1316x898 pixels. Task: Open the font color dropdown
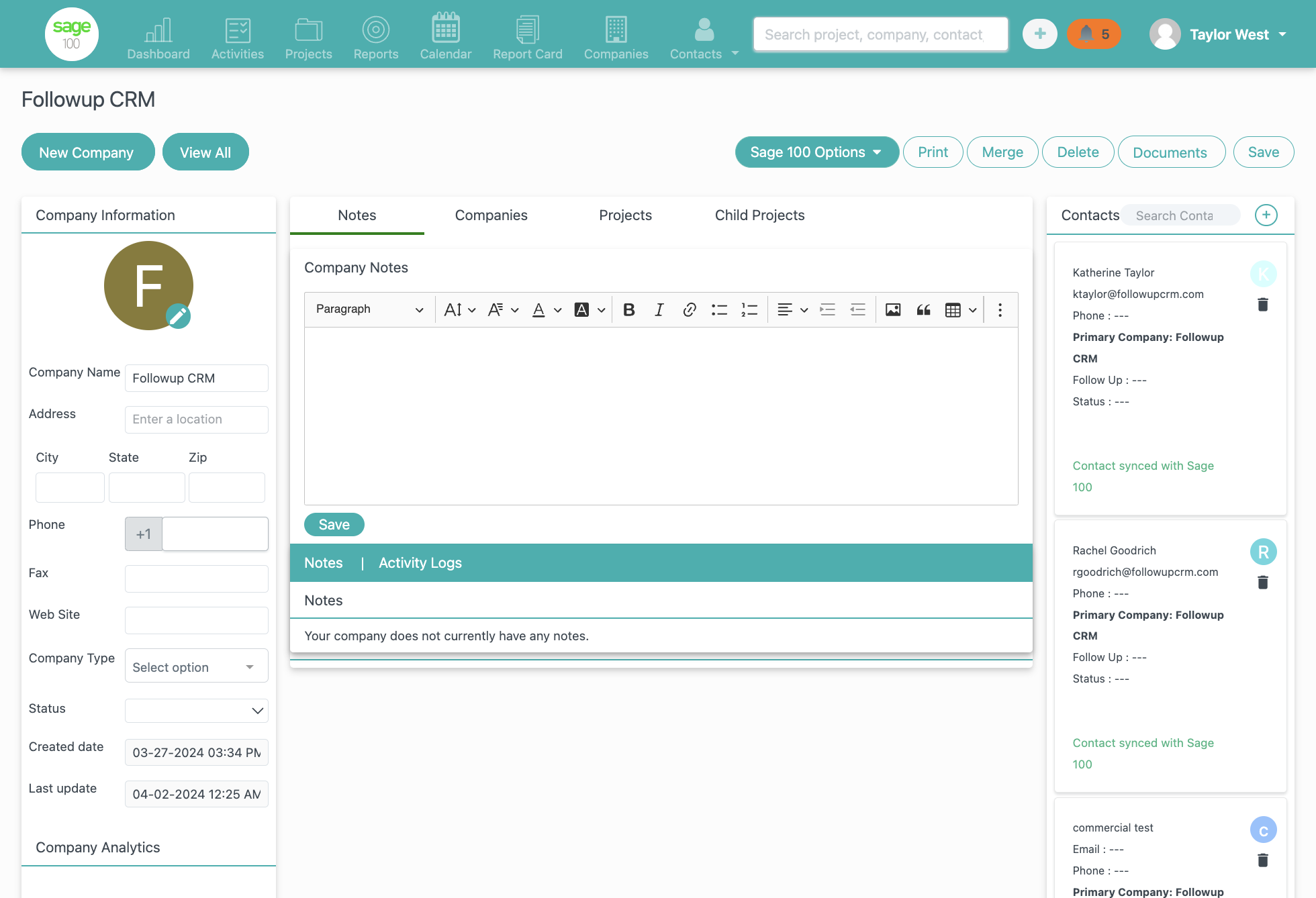point(547,309)
